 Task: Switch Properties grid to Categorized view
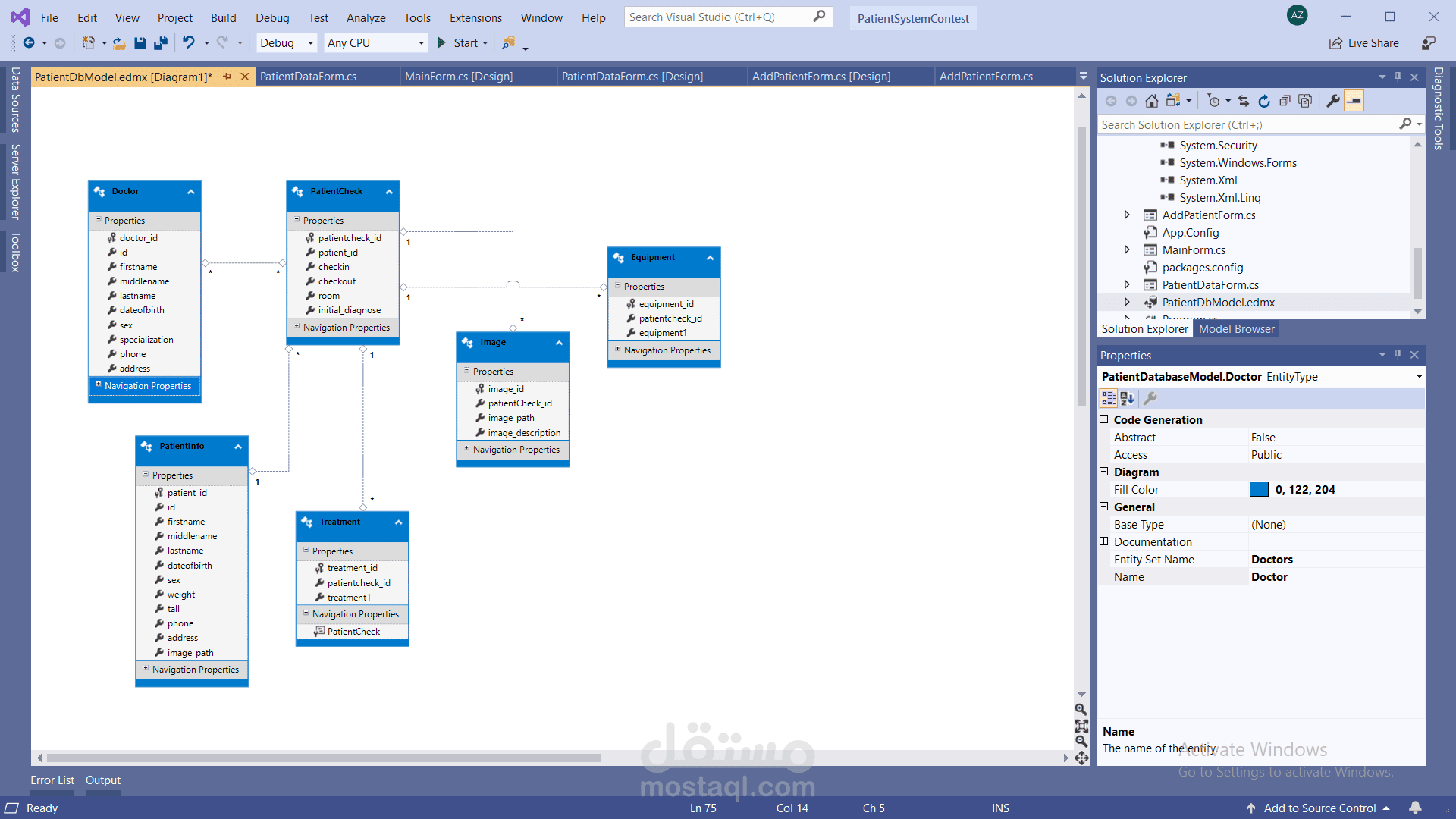coord(1109,398)
